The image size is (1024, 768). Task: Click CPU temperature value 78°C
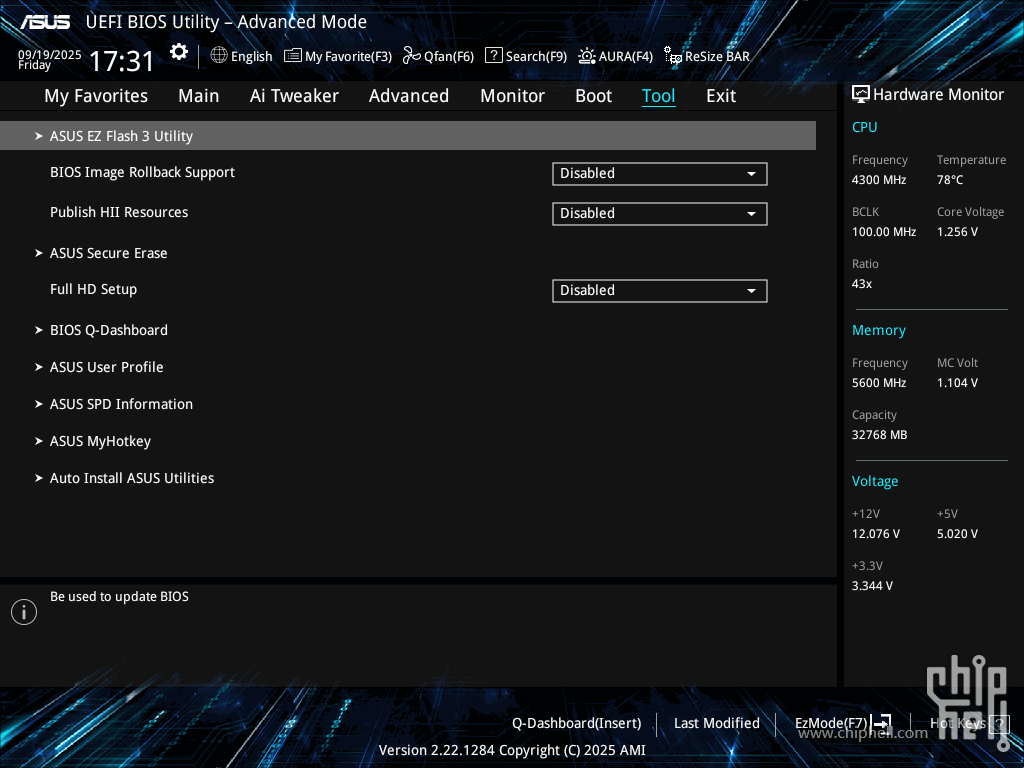coord(950,180)
